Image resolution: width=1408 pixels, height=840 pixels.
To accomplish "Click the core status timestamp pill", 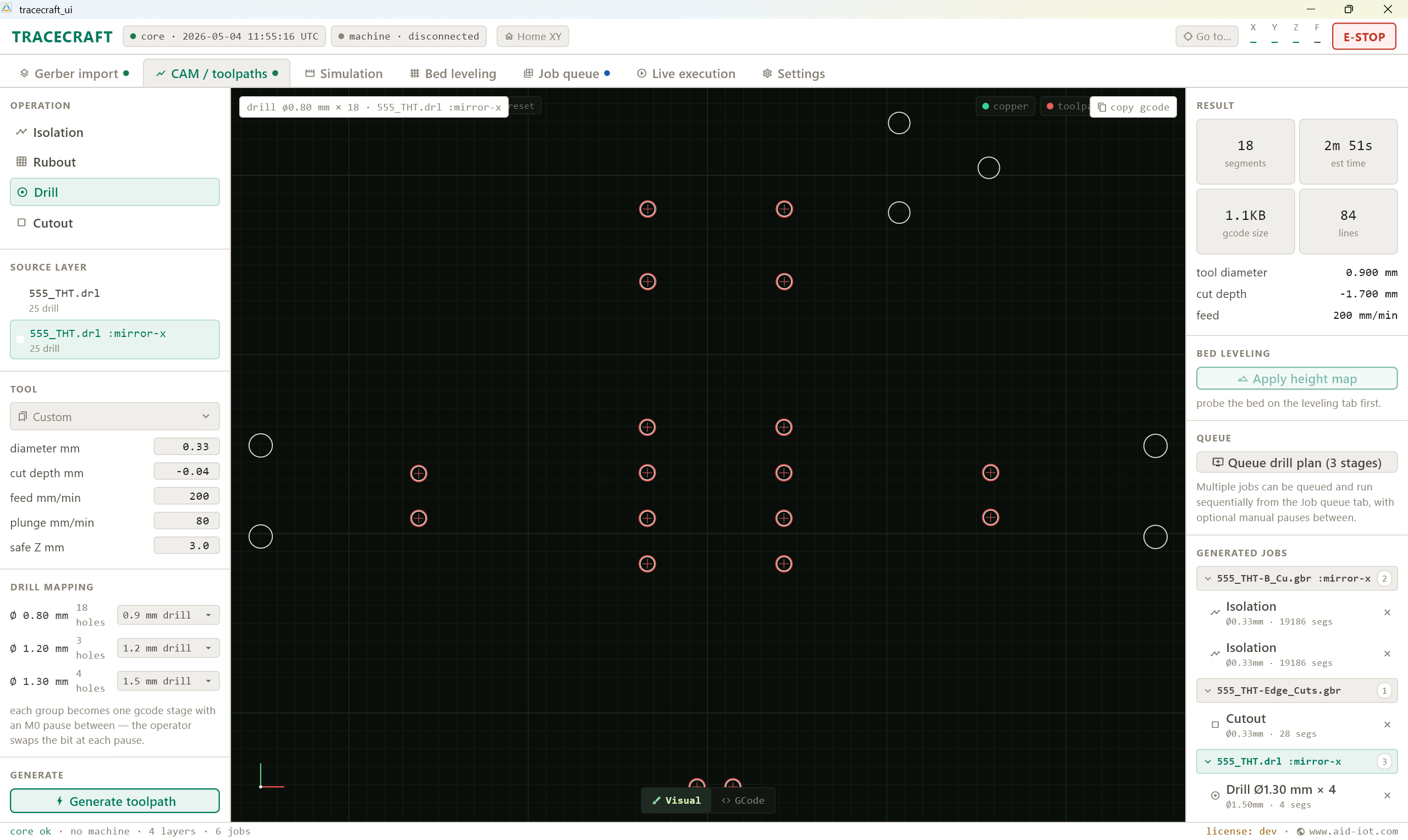I will click(224, 36).
